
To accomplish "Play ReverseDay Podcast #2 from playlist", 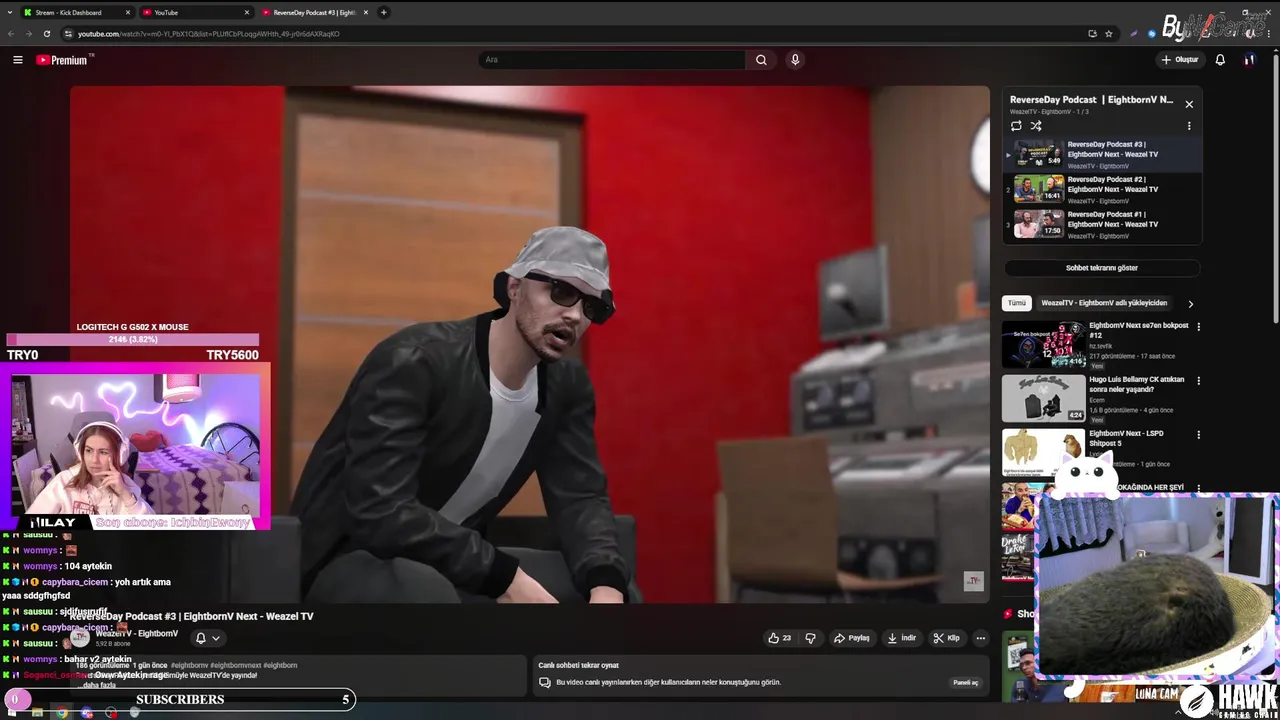I will pyautogui.click(x=1102, y=189).
